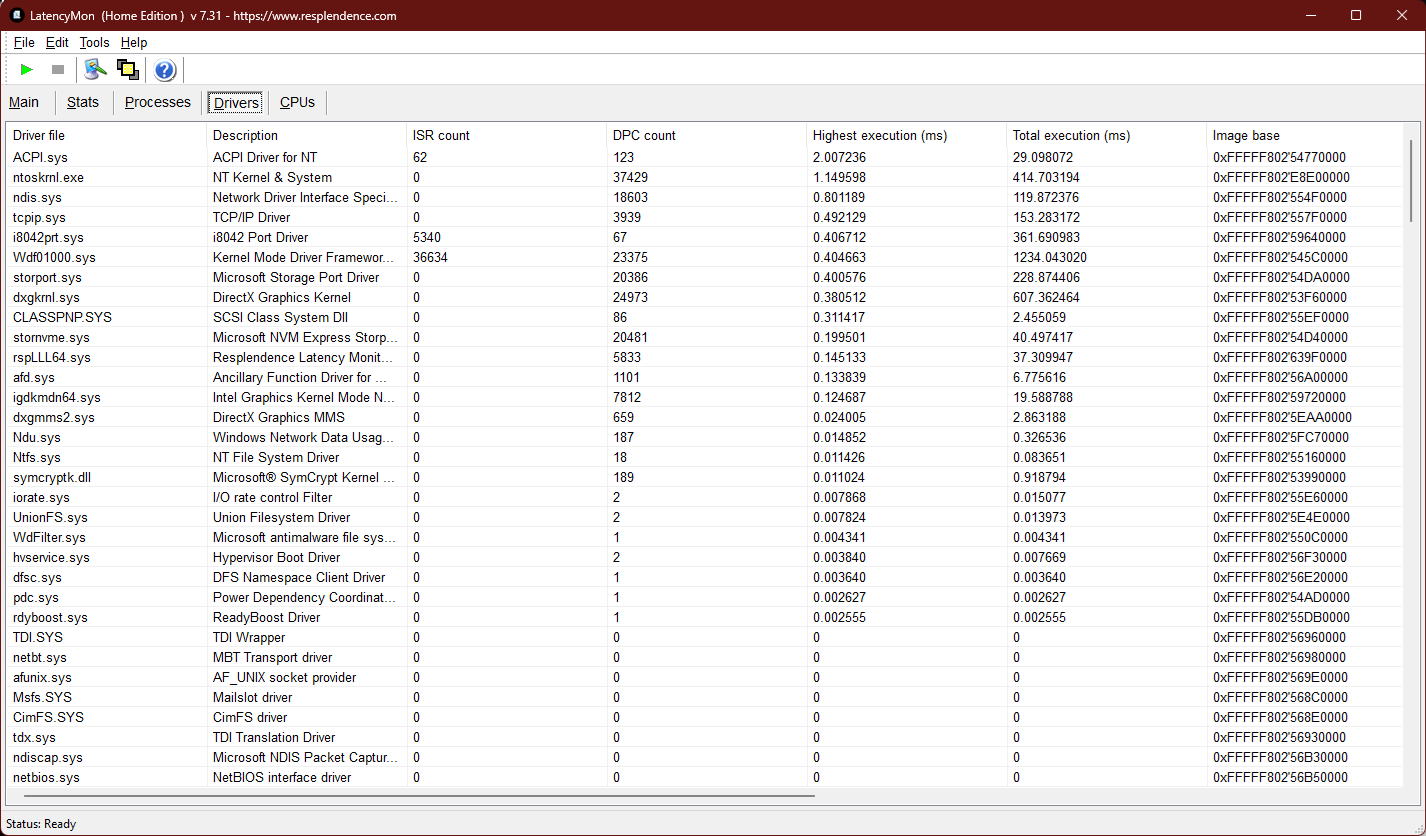This screenshot has width=1426, height=836.
Task: Open the Tools menu
Action: pos(94,43)
